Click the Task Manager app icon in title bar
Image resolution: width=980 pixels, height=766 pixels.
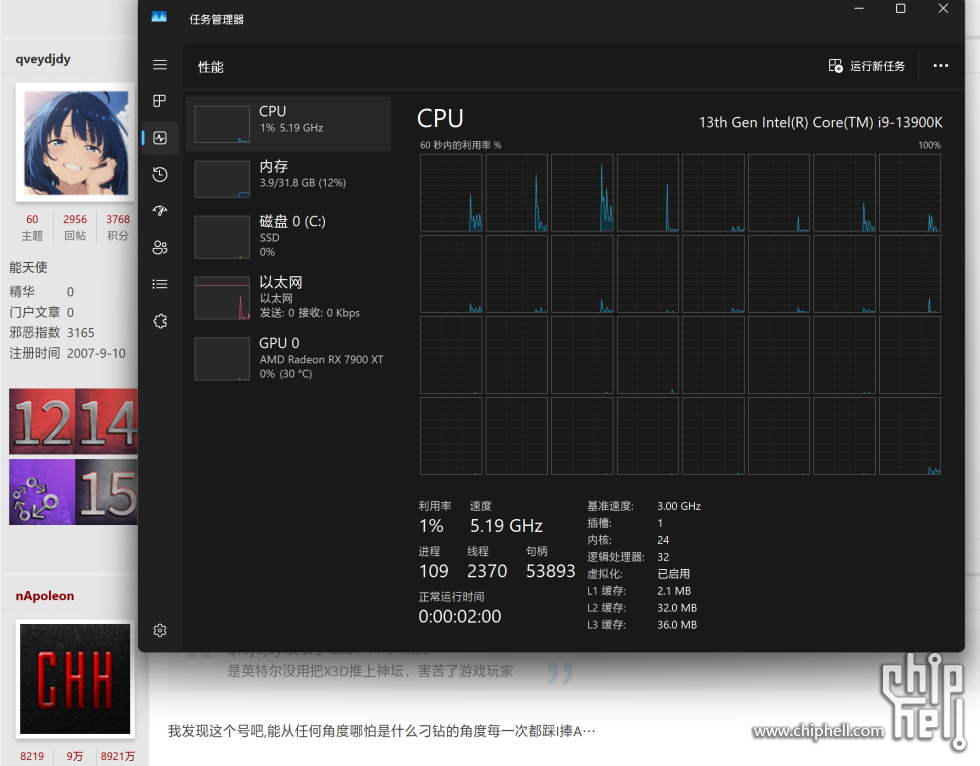159,18
